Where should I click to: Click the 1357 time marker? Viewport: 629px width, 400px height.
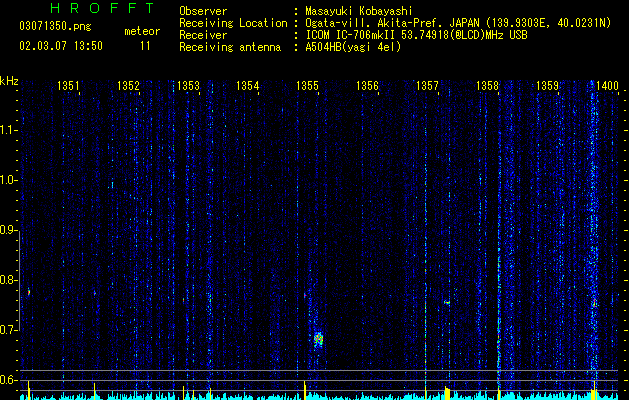[427, 85]
